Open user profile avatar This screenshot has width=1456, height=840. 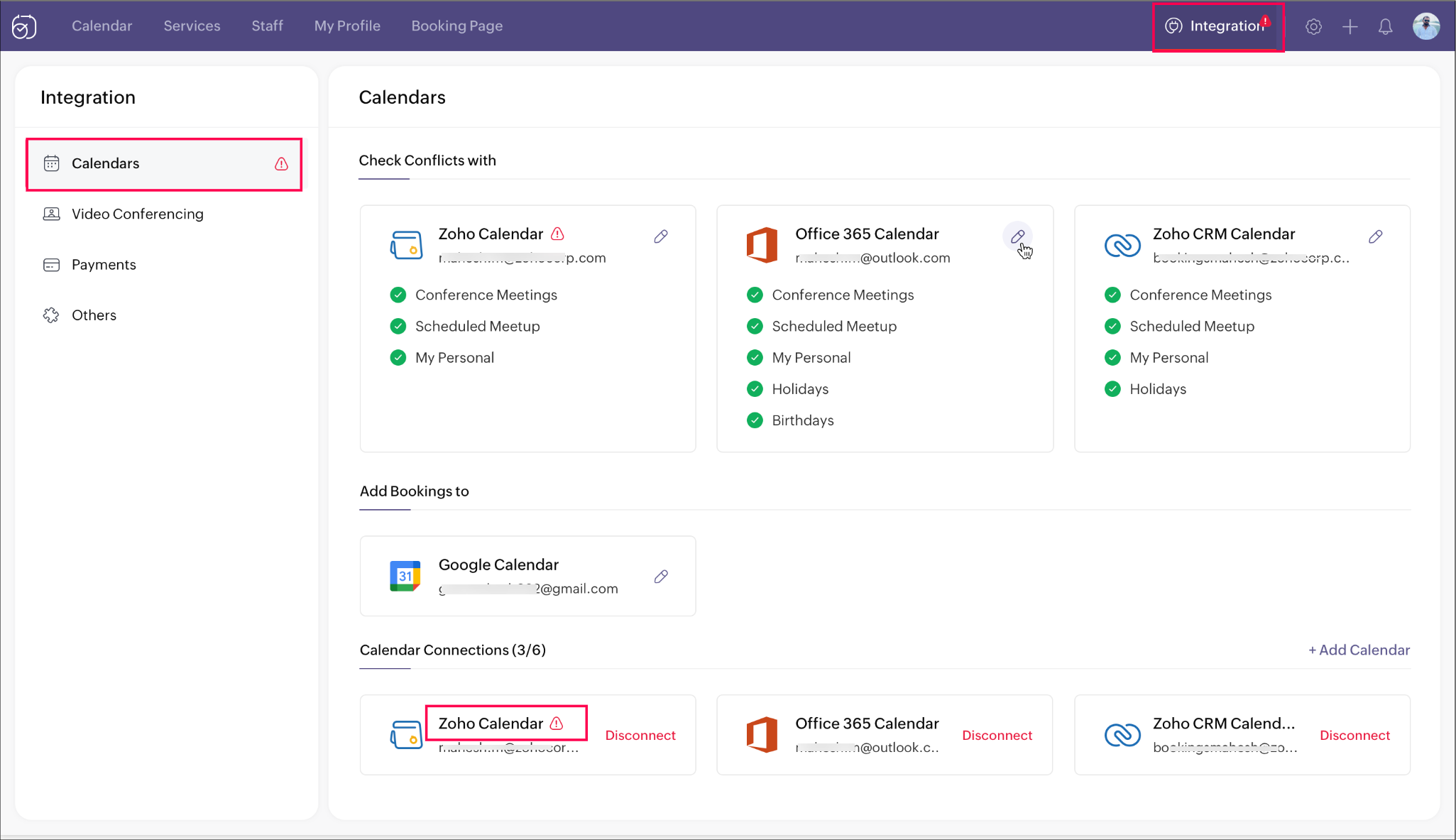click(x=1425, y=26)
